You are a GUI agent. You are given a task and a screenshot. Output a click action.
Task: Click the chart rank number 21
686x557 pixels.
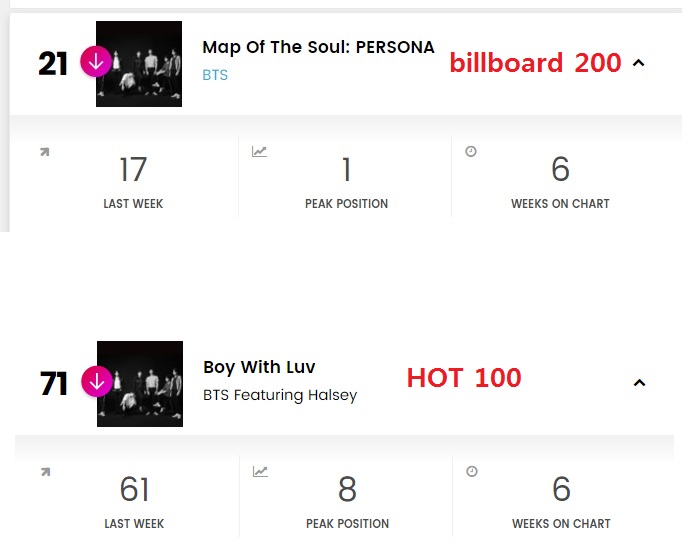coord(52,64)
